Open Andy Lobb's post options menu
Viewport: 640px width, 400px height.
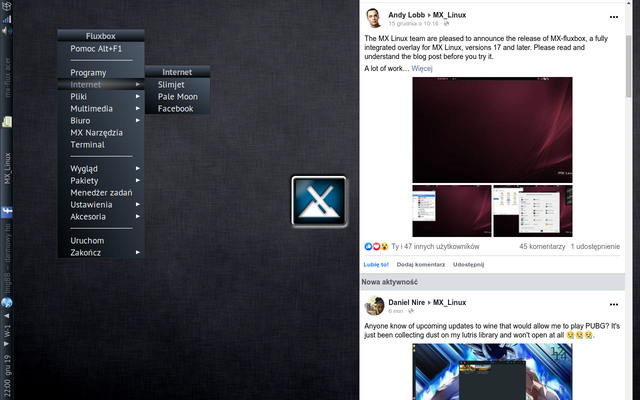(x=613, y=17)
